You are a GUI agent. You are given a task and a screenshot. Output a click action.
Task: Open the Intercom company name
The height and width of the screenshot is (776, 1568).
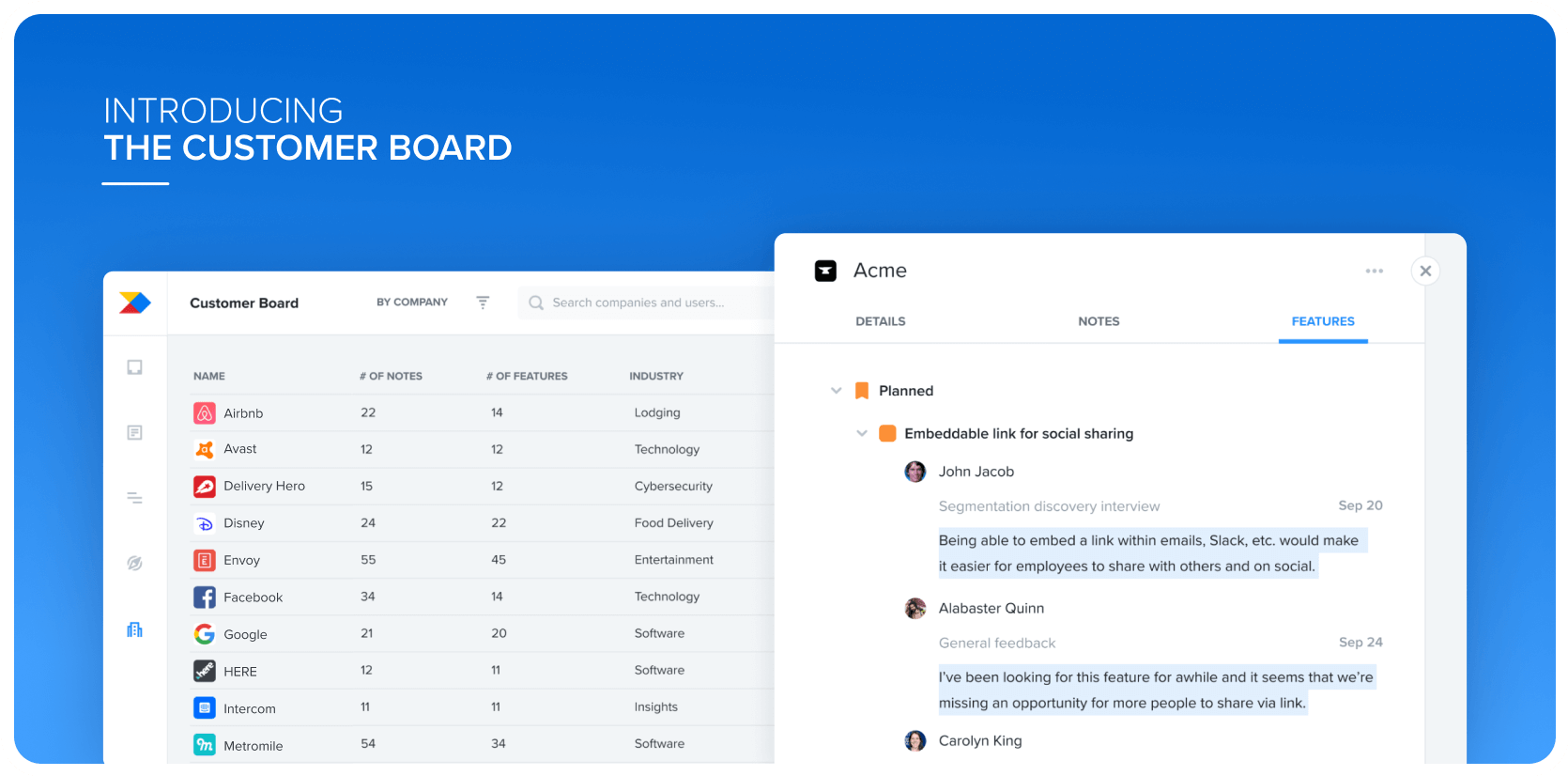click(250, 709)
